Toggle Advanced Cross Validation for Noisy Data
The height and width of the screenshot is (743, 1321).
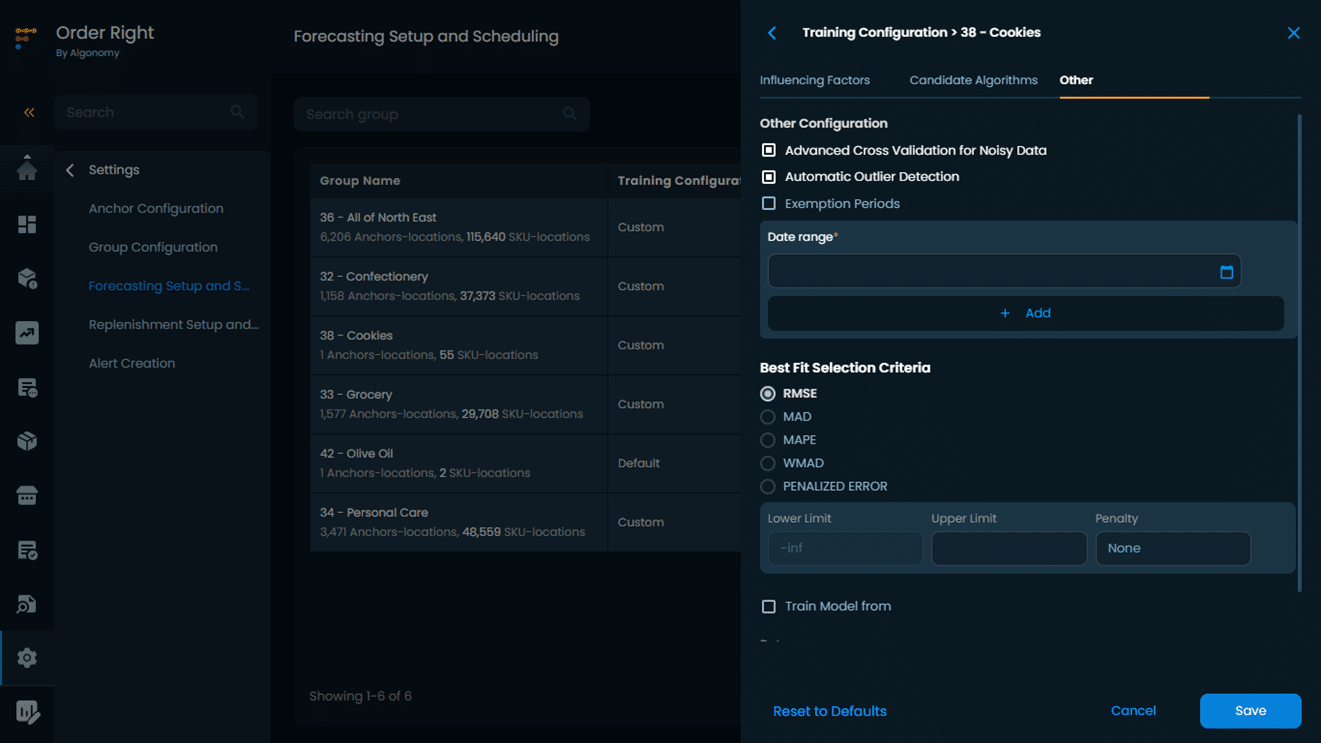point(769,150)
